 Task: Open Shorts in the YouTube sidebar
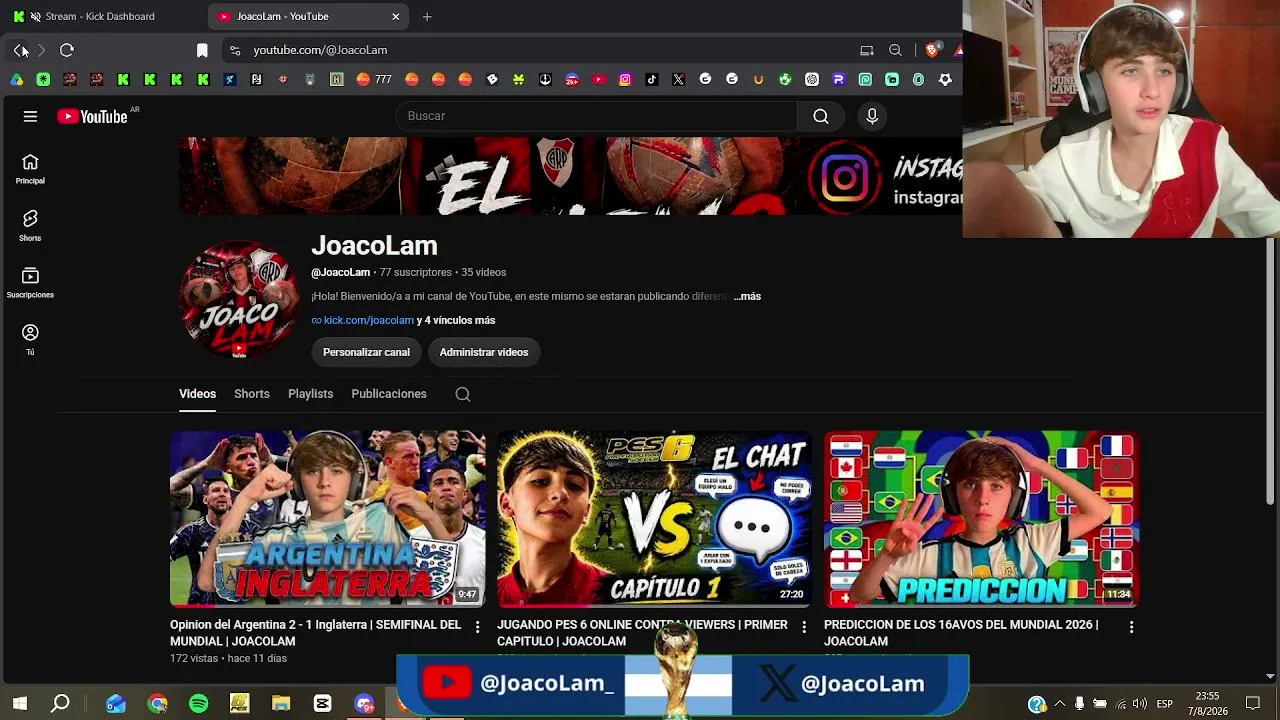point(30,226)
